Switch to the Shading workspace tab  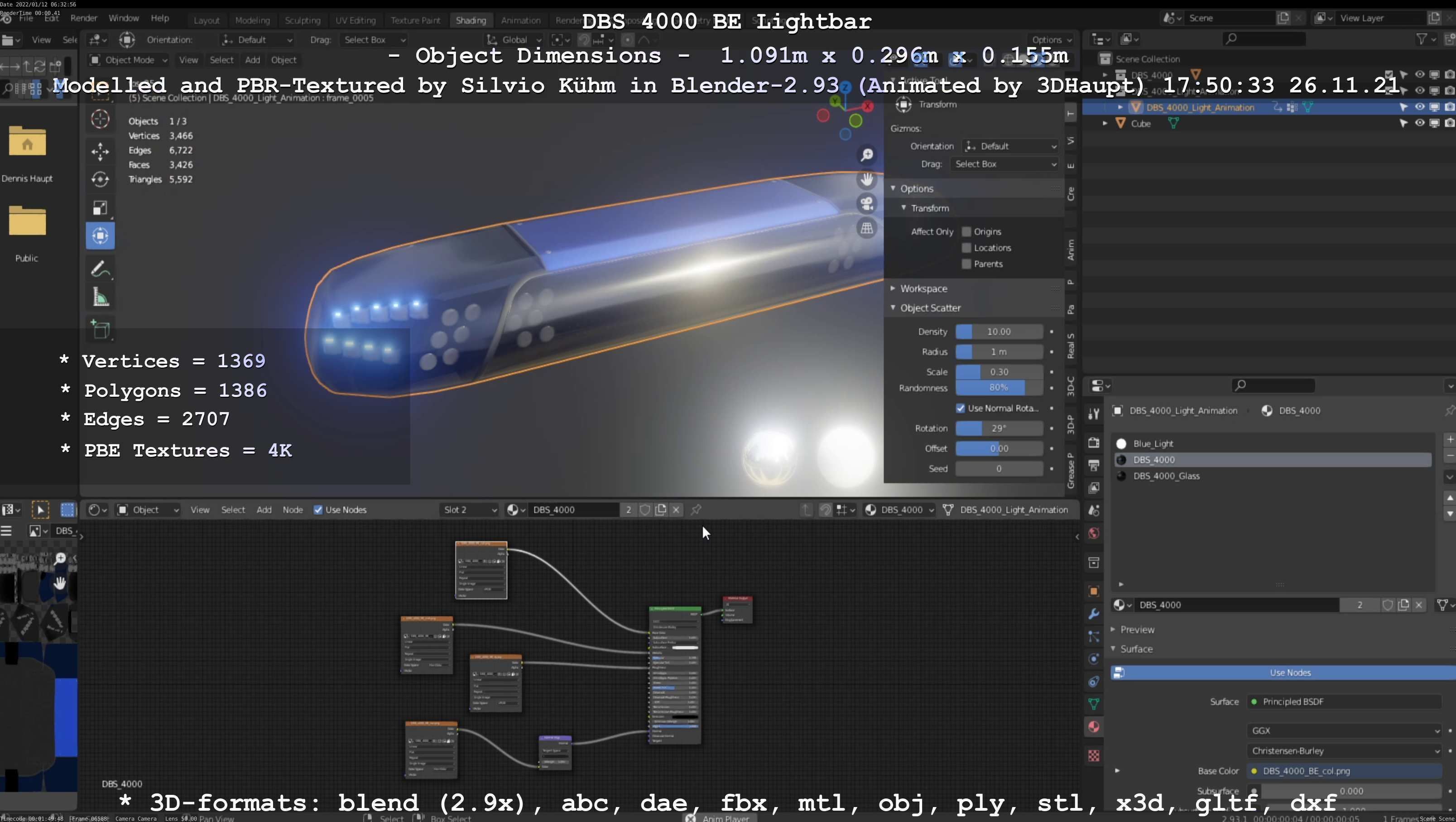coord(471,20)
